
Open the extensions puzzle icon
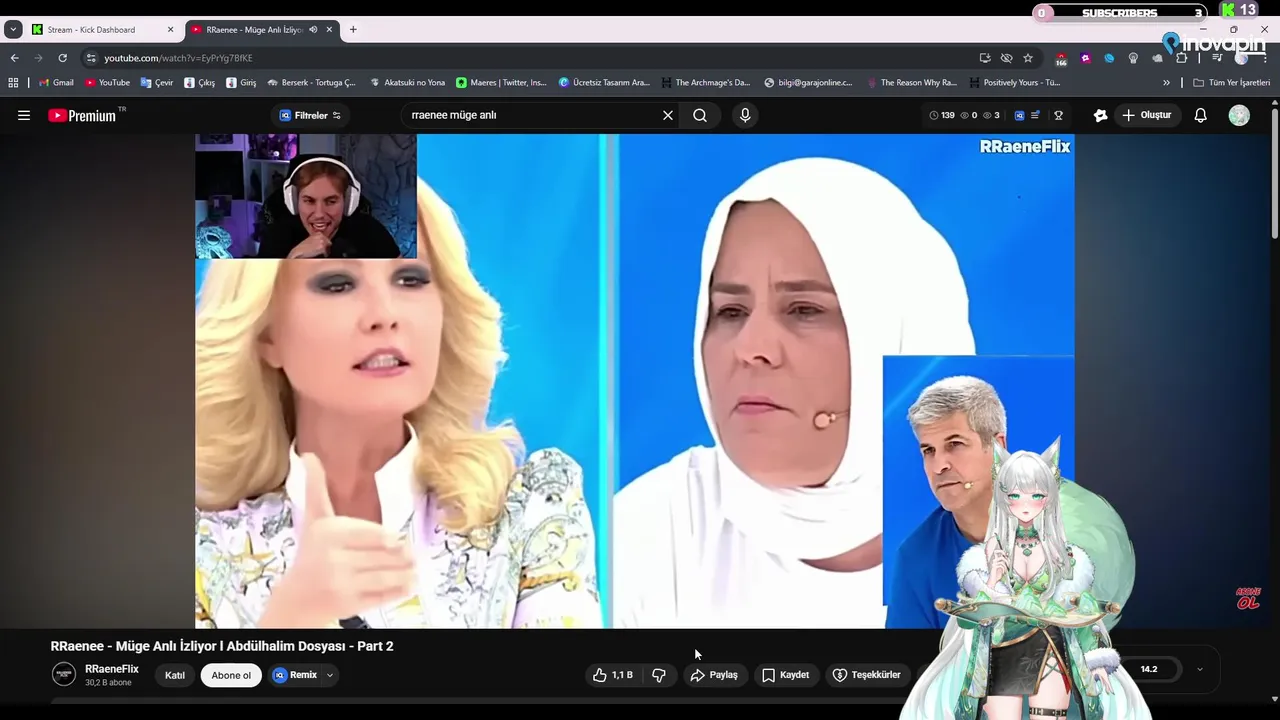(x=1181, y=58)
